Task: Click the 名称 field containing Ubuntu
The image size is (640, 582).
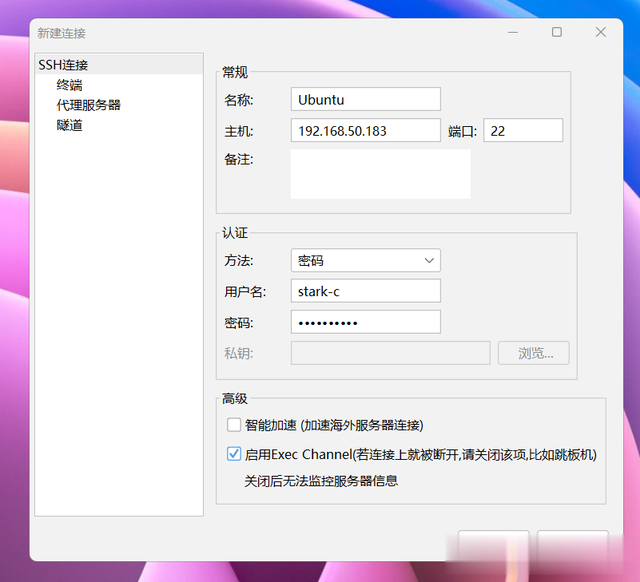Action: point(366,99)
